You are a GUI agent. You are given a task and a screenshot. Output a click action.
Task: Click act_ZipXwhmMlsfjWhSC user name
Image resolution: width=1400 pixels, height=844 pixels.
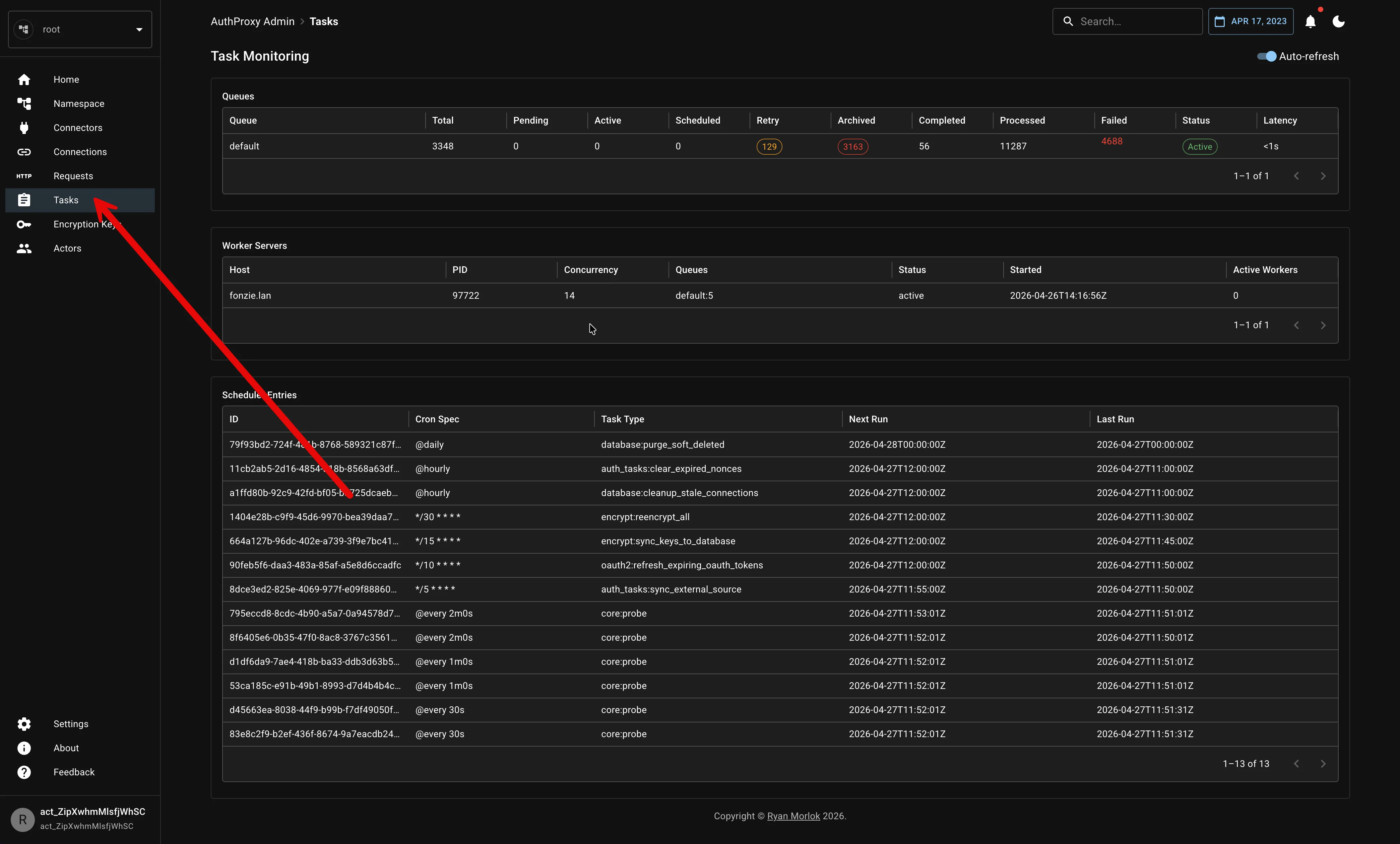(x=92, y=812)
